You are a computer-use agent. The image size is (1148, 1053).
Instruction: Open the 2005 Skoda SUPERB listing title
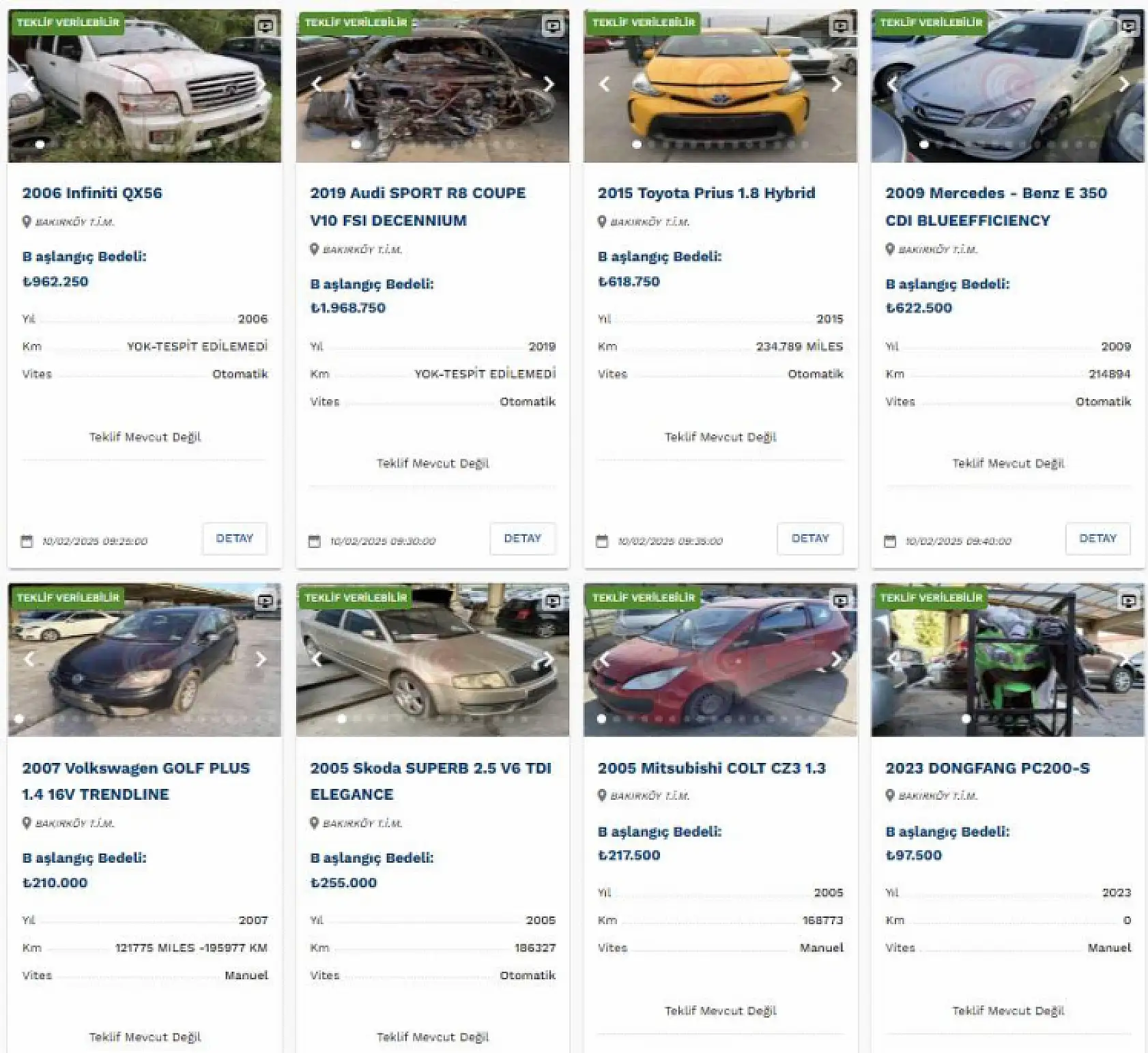tap(431, 781)
